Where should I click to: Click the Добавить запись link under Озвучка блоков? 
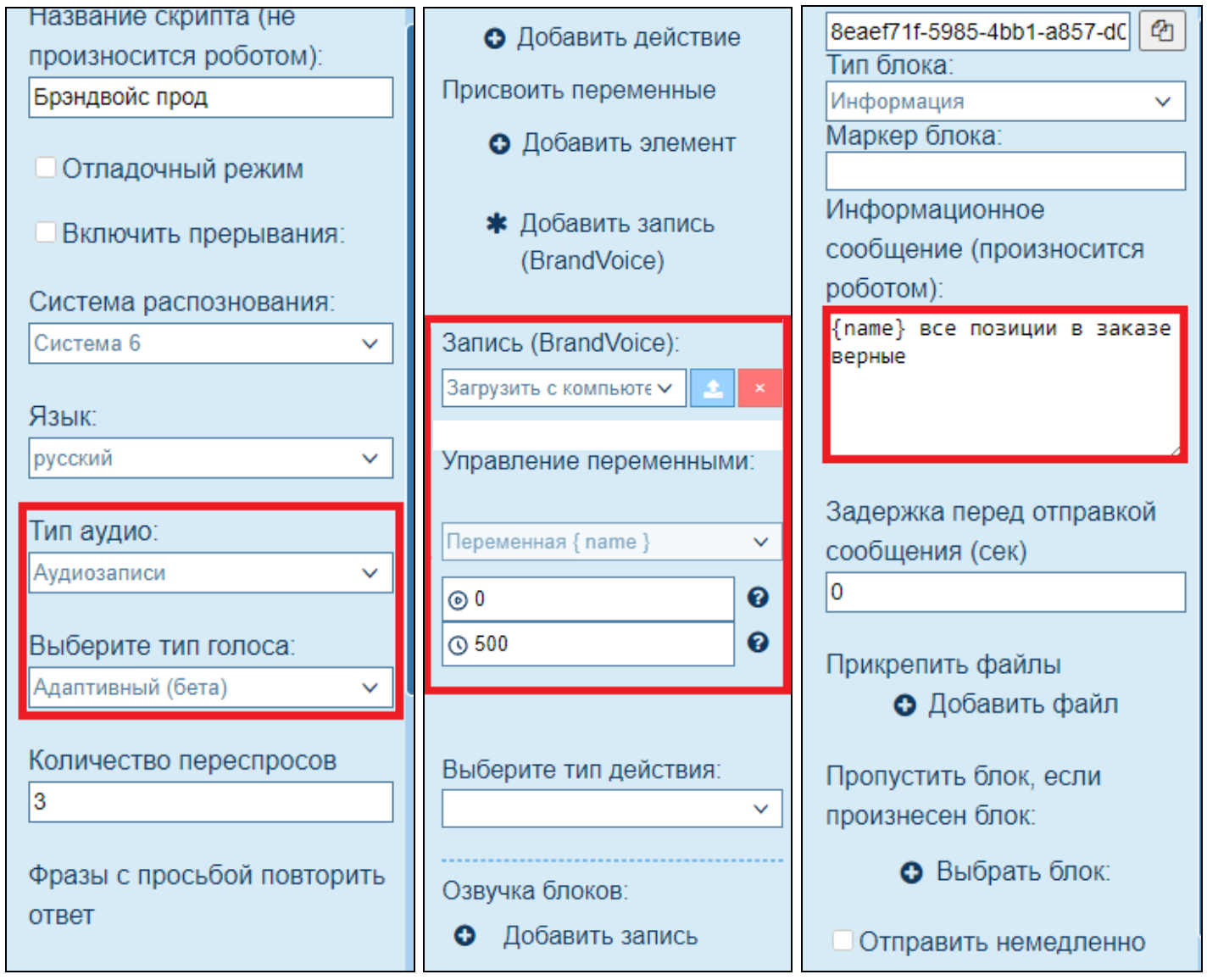pyautogui.click(x=599, y=936)
